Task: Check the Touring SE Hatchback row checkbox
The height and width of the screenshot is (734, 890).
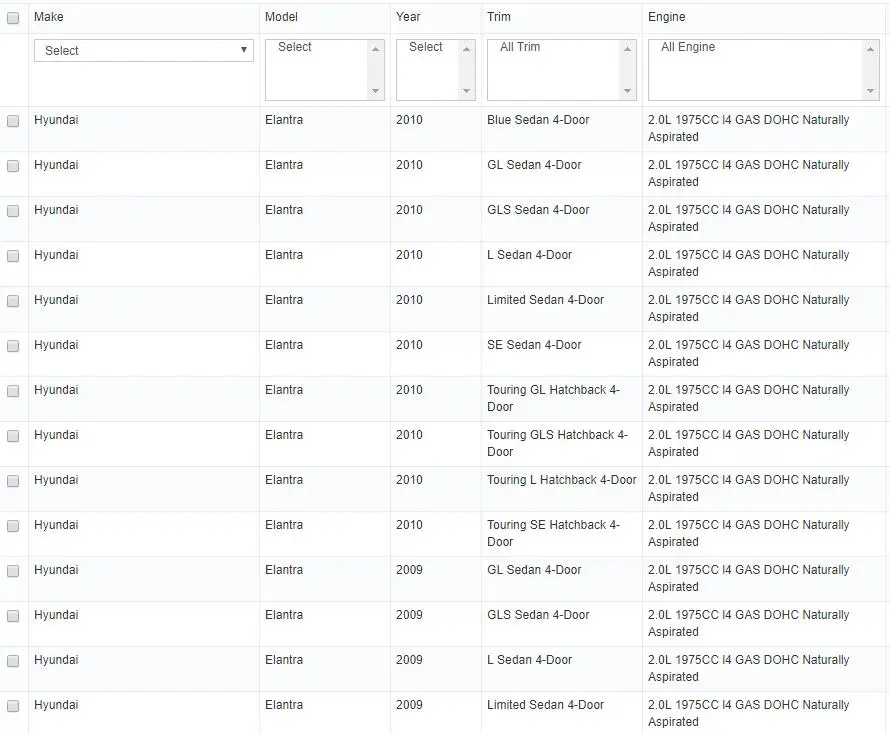Action: (12, 526)
